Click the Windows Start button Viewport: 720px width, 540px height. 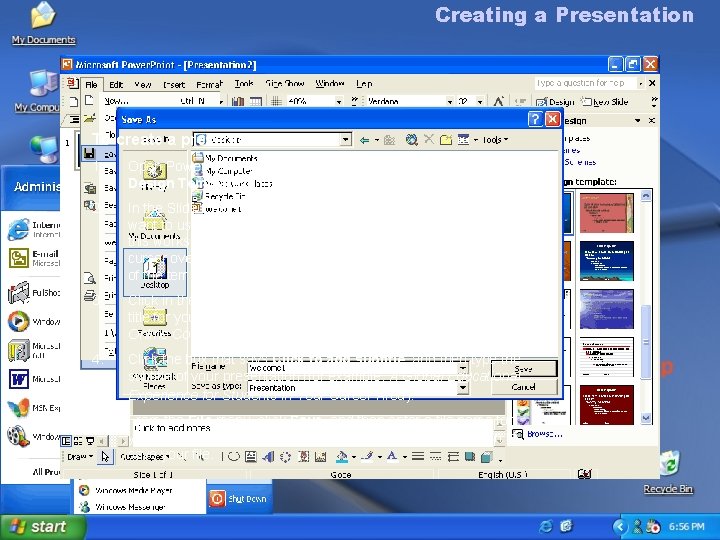click(36, 526)
